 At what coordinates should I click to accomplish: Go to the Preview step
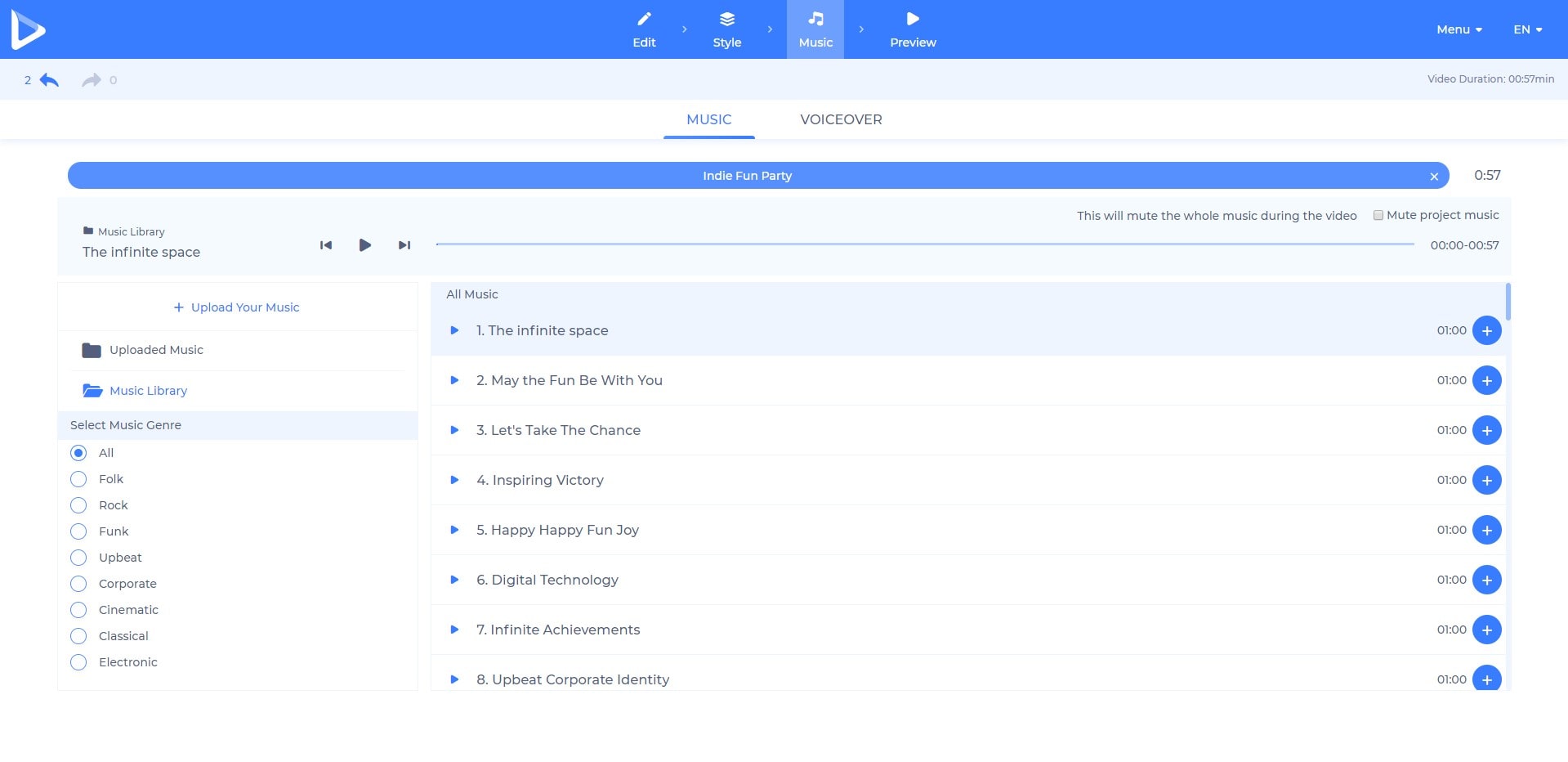(913, 29)
